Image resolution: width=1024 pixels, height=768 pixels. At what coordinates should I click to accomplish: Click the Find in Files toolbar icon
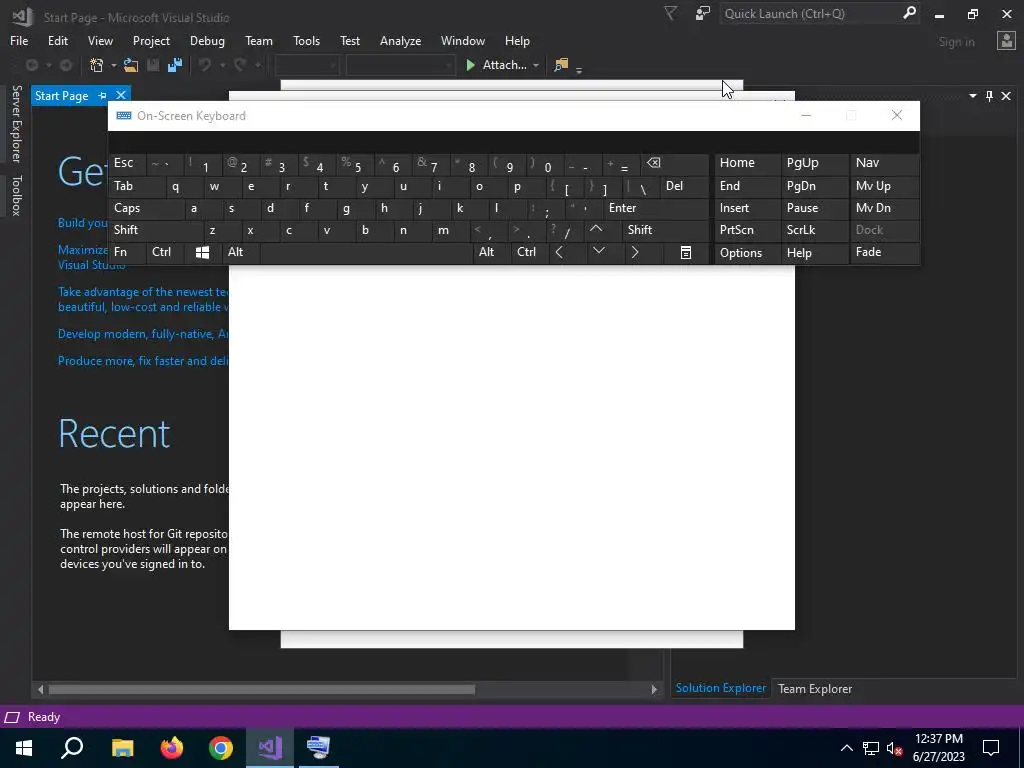(560, 65)
